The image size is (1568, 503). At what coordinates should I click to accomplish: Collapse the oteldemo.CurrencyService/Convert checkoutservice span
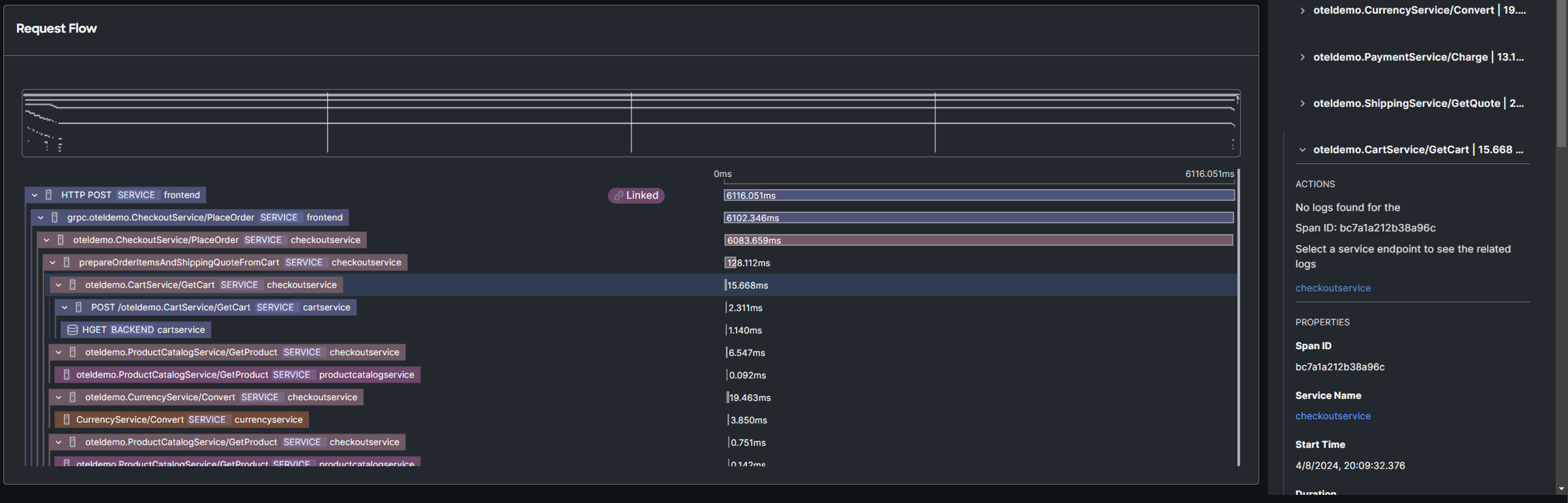pyautogui.click(x=58, y=397)
